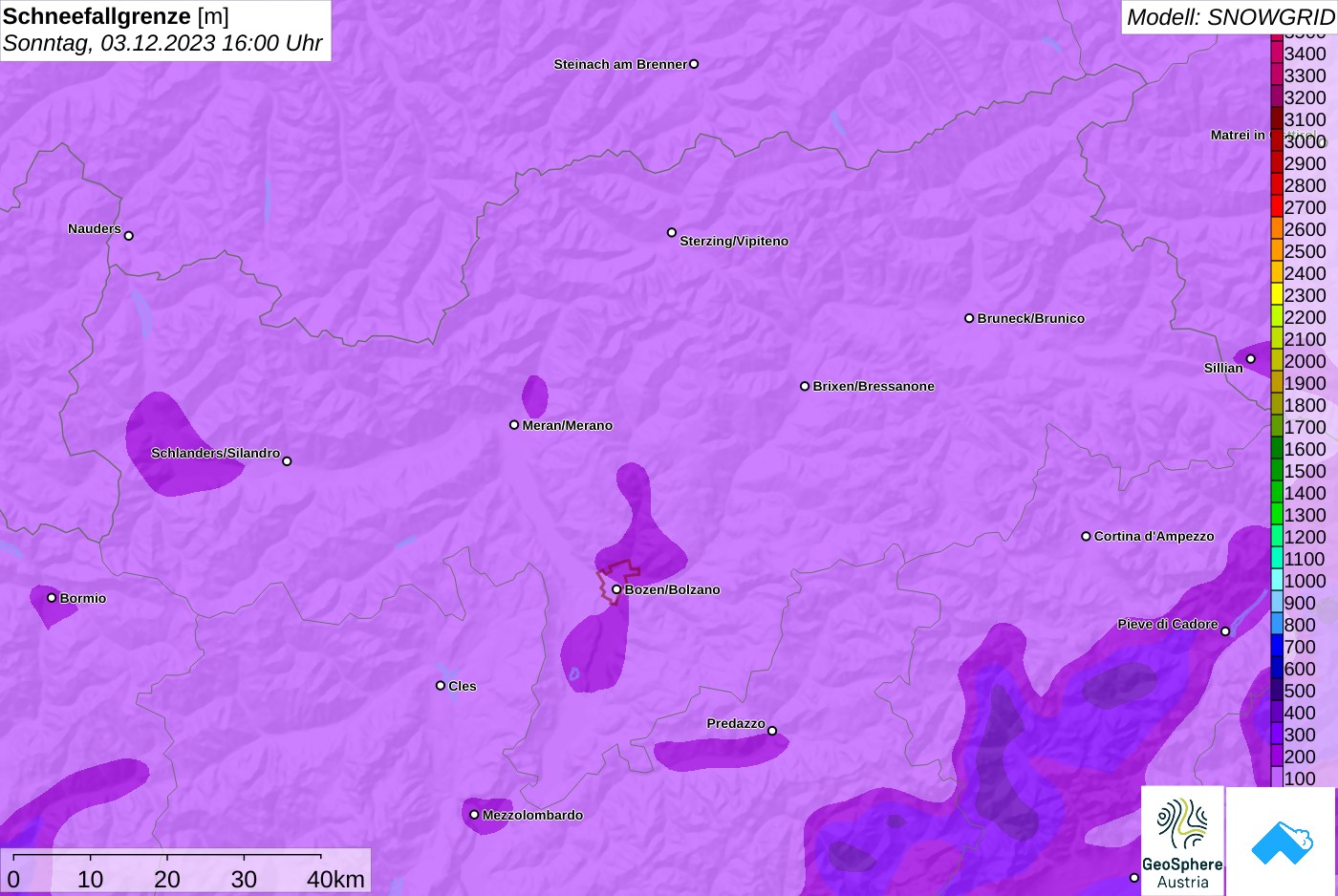This screenshot has height=896, width=1338.
Task: Click the Predazzo town marker
Action: 772,731
